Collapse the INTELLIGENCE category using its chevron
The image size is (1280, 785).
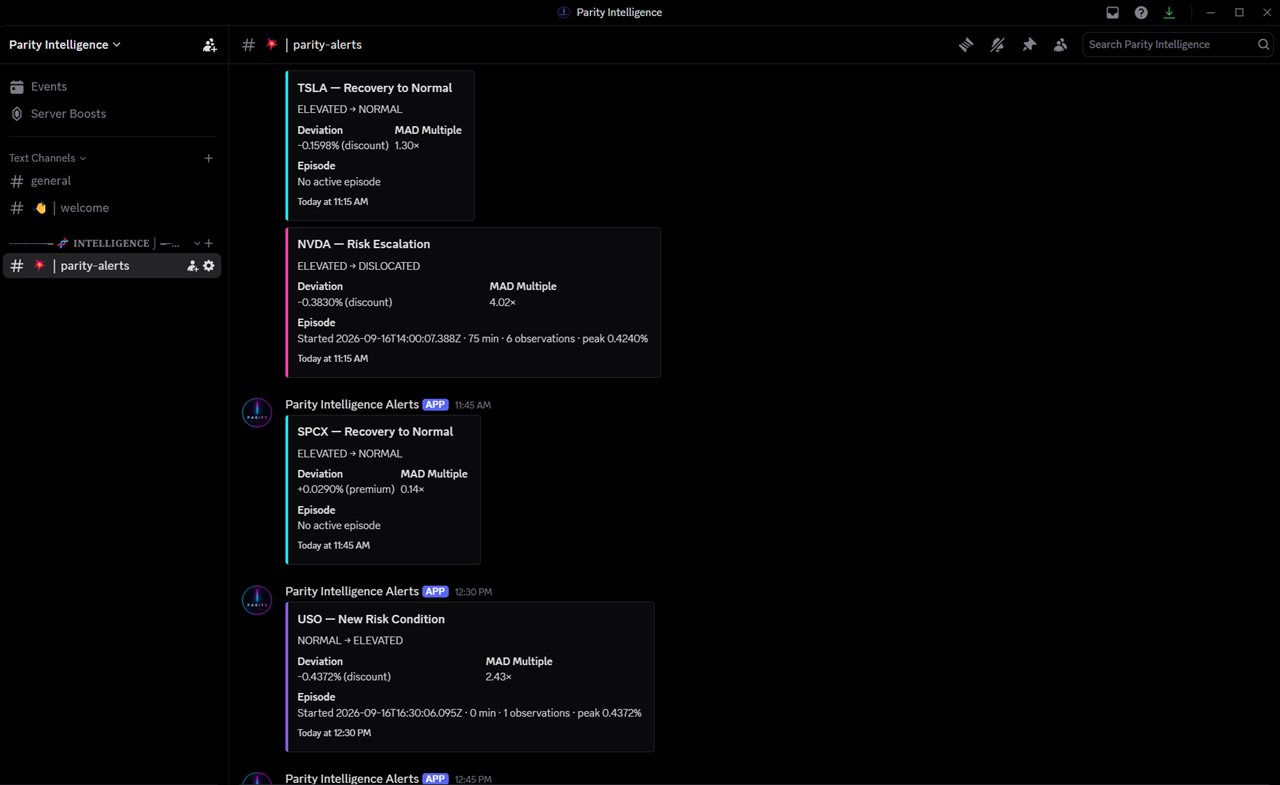click(x=197, y=243)
